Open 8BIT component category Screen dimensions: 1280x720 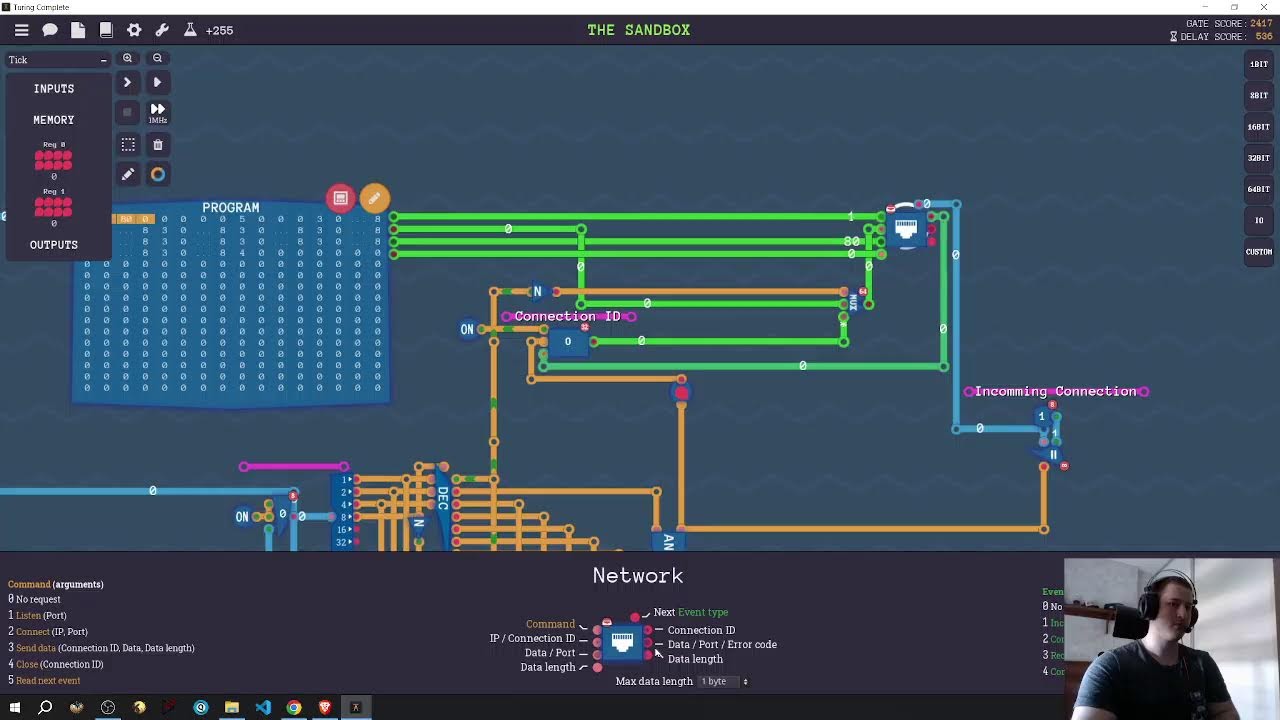point(1259,95)
